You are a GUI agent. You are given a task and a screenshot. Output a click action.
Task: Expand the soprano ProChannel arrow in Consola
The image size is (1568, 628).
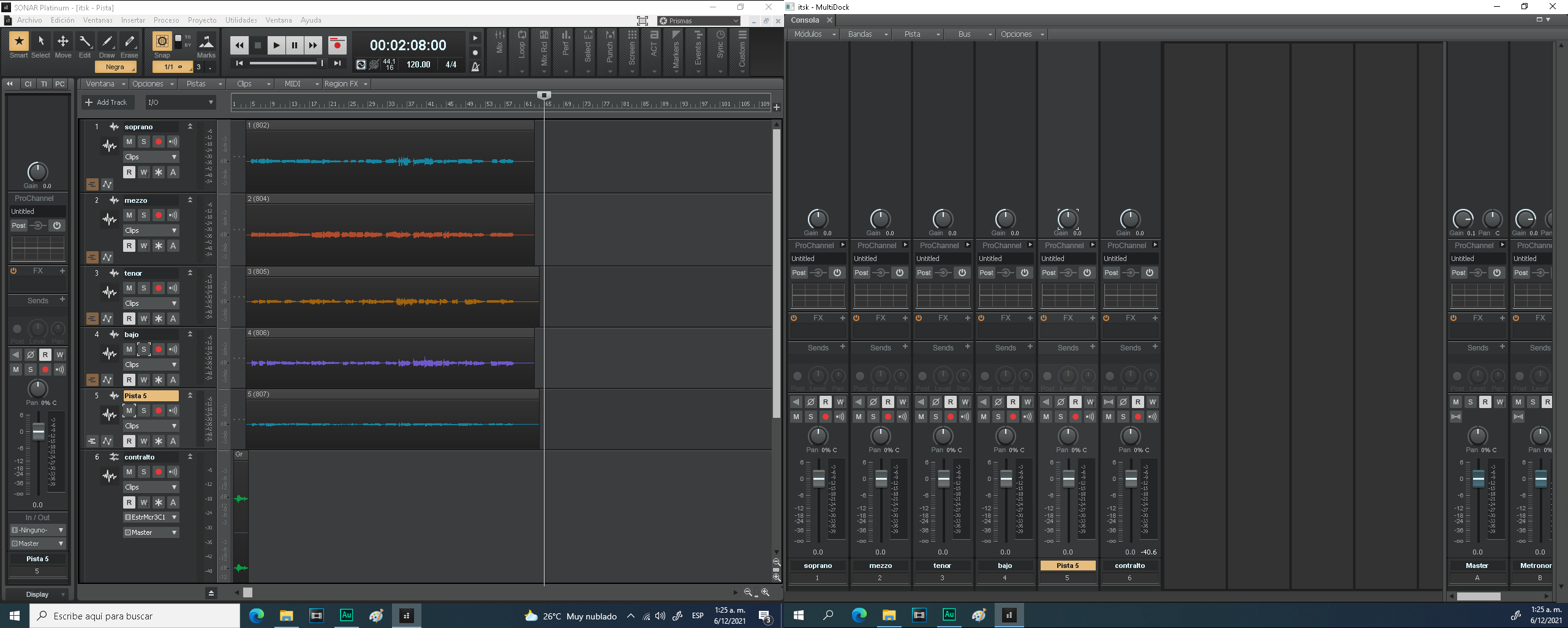tap(843, 245)
